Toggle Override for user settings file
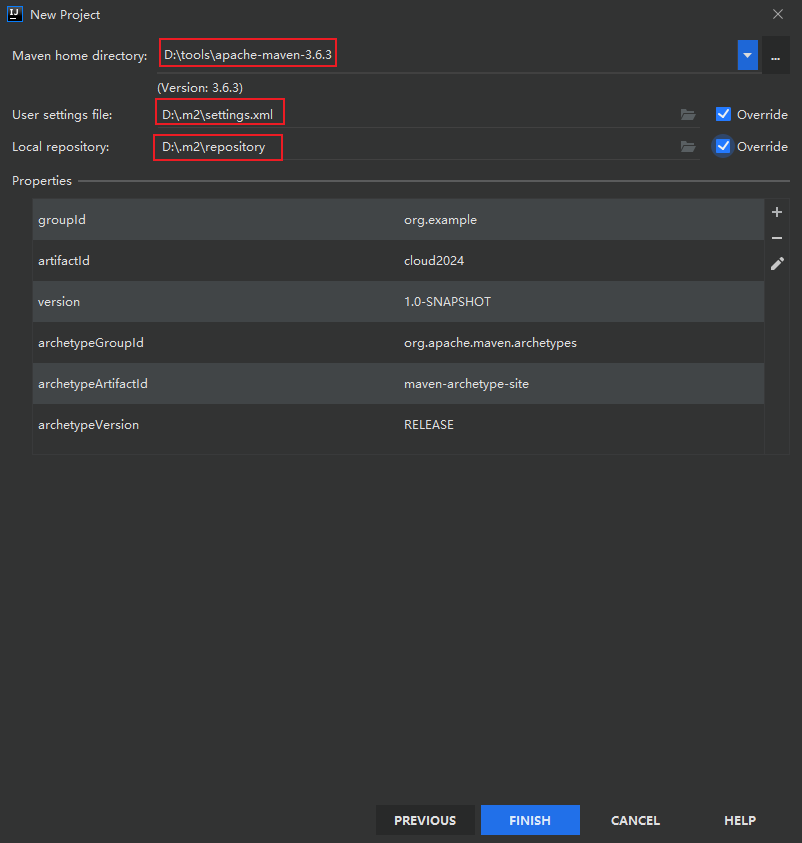 click(724, 115)
